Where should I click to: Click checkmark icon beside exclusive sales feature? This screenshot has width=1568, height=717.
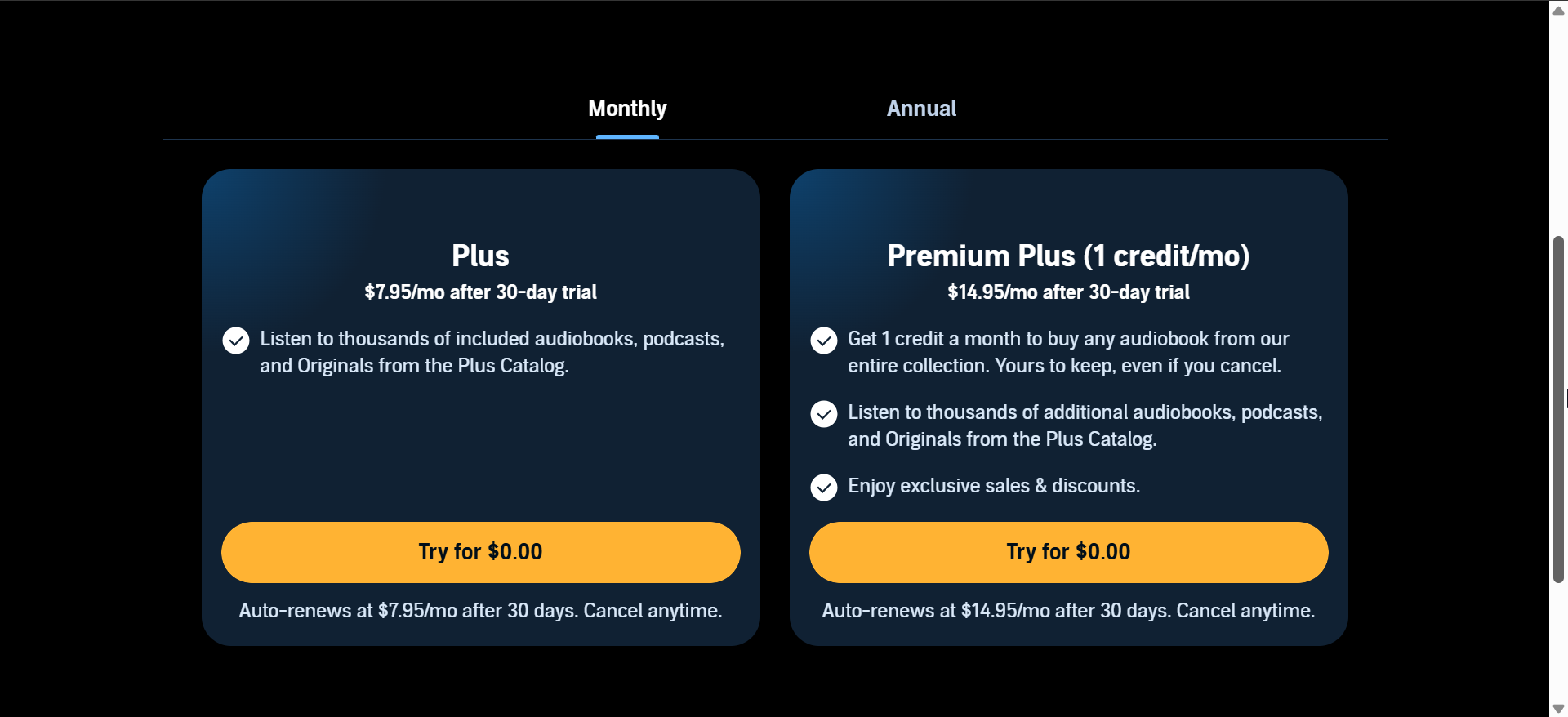point(824,488)
